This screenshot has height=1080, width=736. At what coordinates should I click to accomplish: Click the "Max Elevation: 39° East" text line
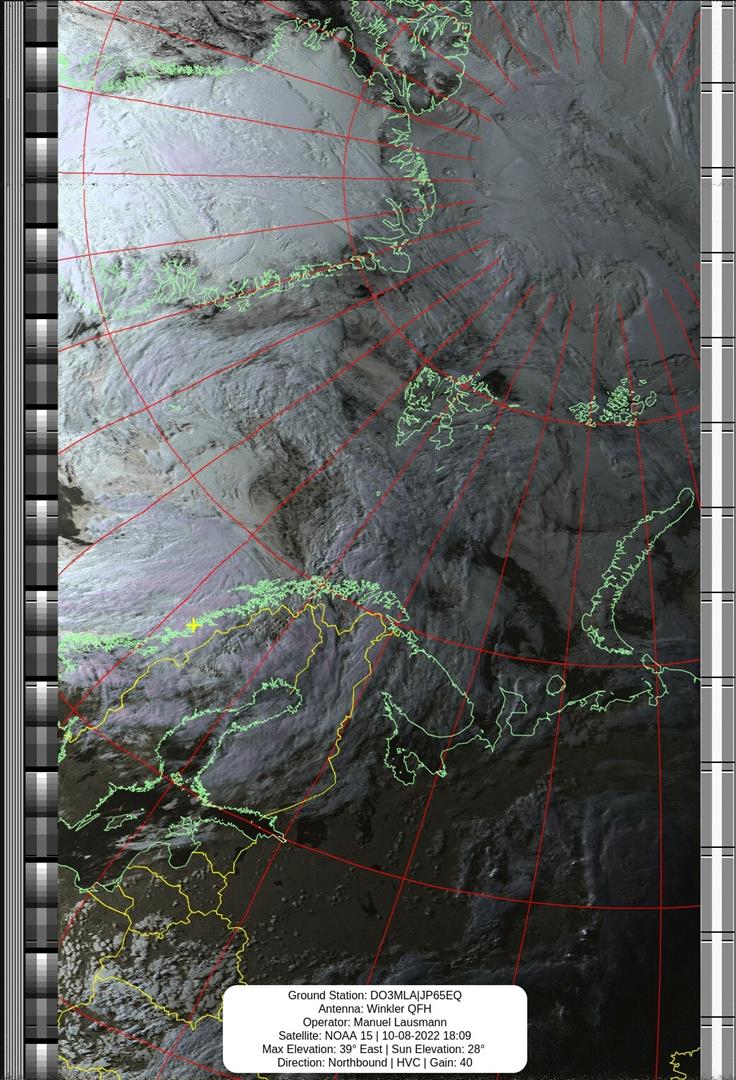(324, 1049)
